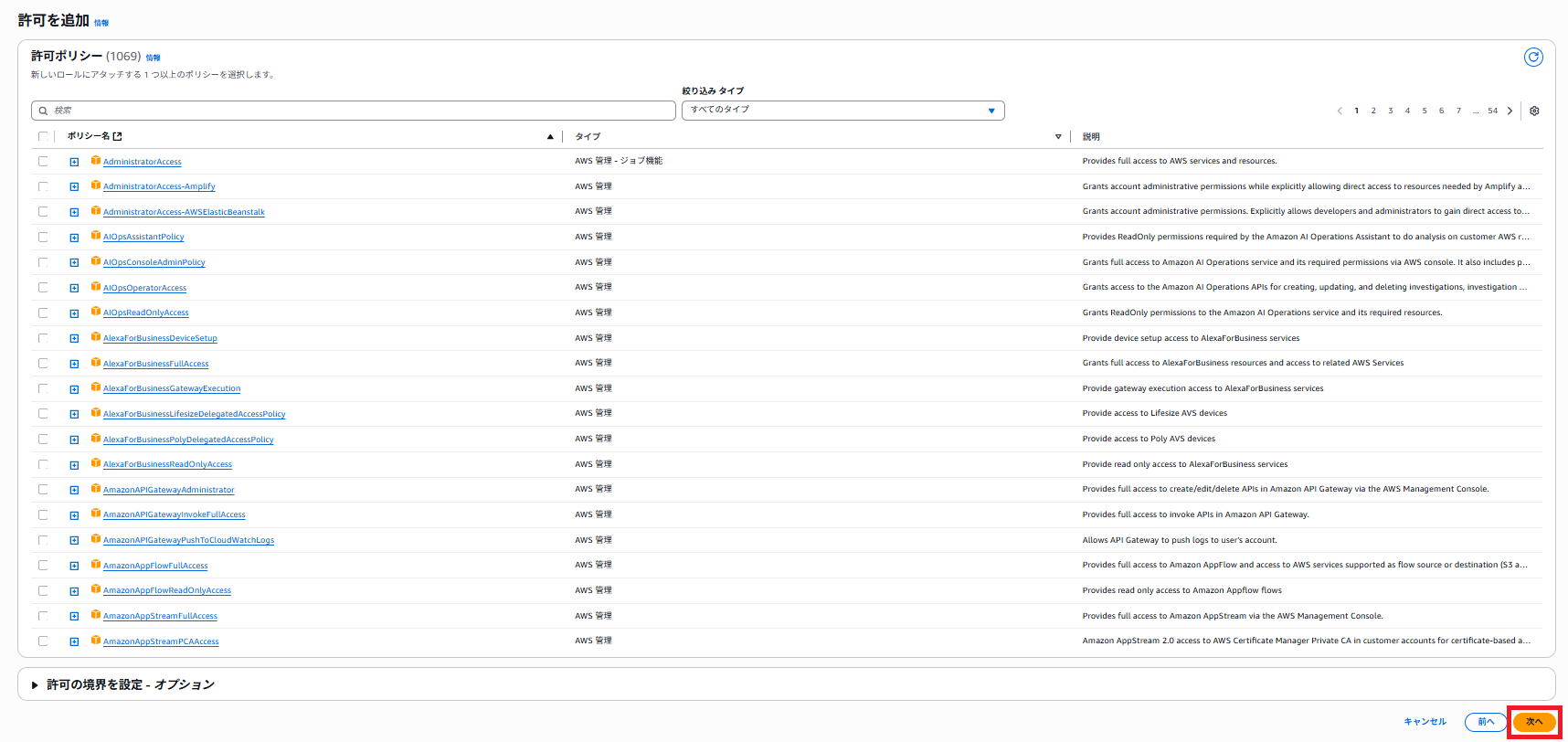Click the previous page left chevron
This screenshot has height=742, width=1568.
[x=1340, y=111]
